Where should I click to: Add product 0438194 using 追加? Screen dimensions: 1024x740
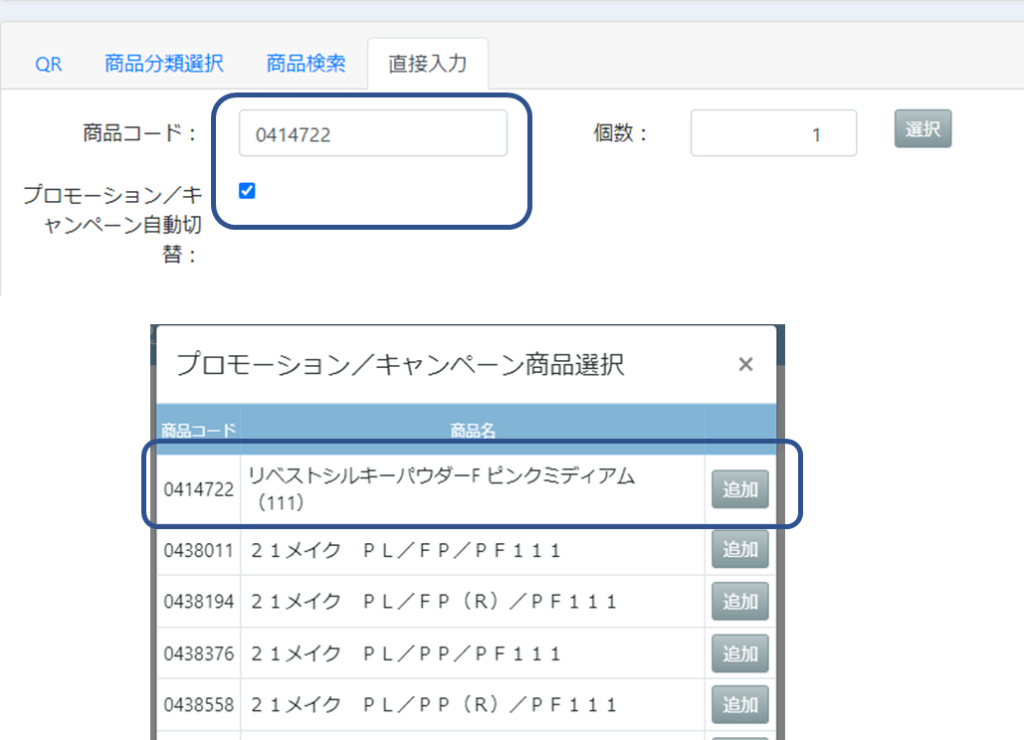[740, 601]
